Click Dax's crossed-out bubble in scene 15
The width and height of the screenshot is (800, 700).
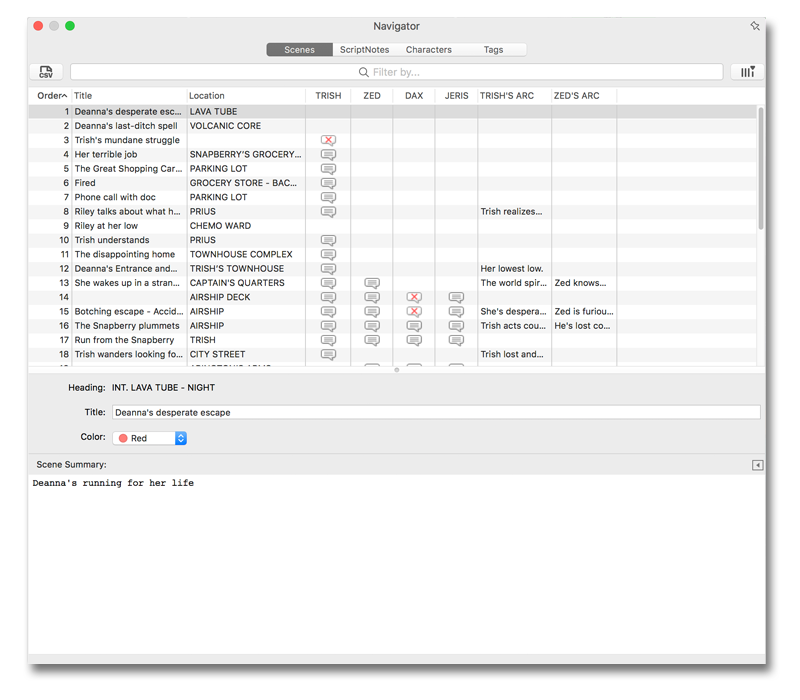click(x=414, y=312)
